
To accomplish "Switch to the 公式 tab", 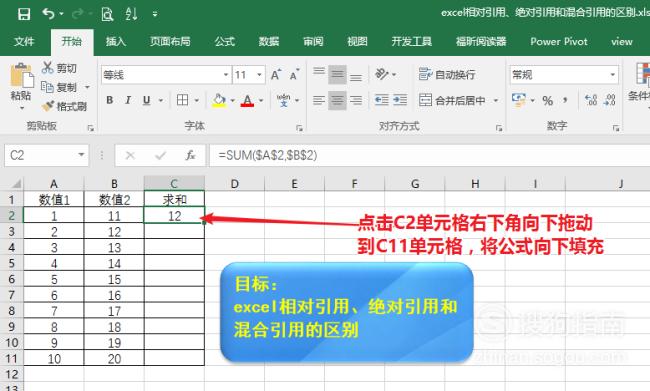I will [225, 41].
